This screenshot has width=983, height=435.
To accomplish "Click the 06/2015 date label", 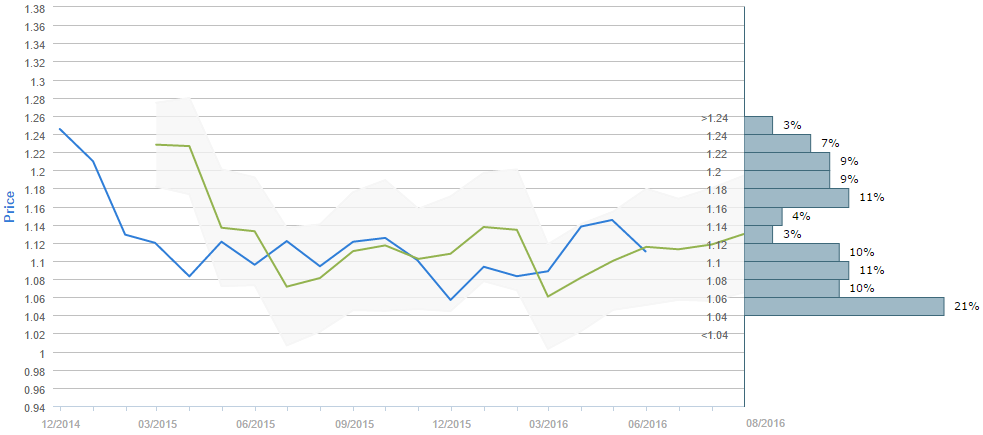I will coord(255,423).
